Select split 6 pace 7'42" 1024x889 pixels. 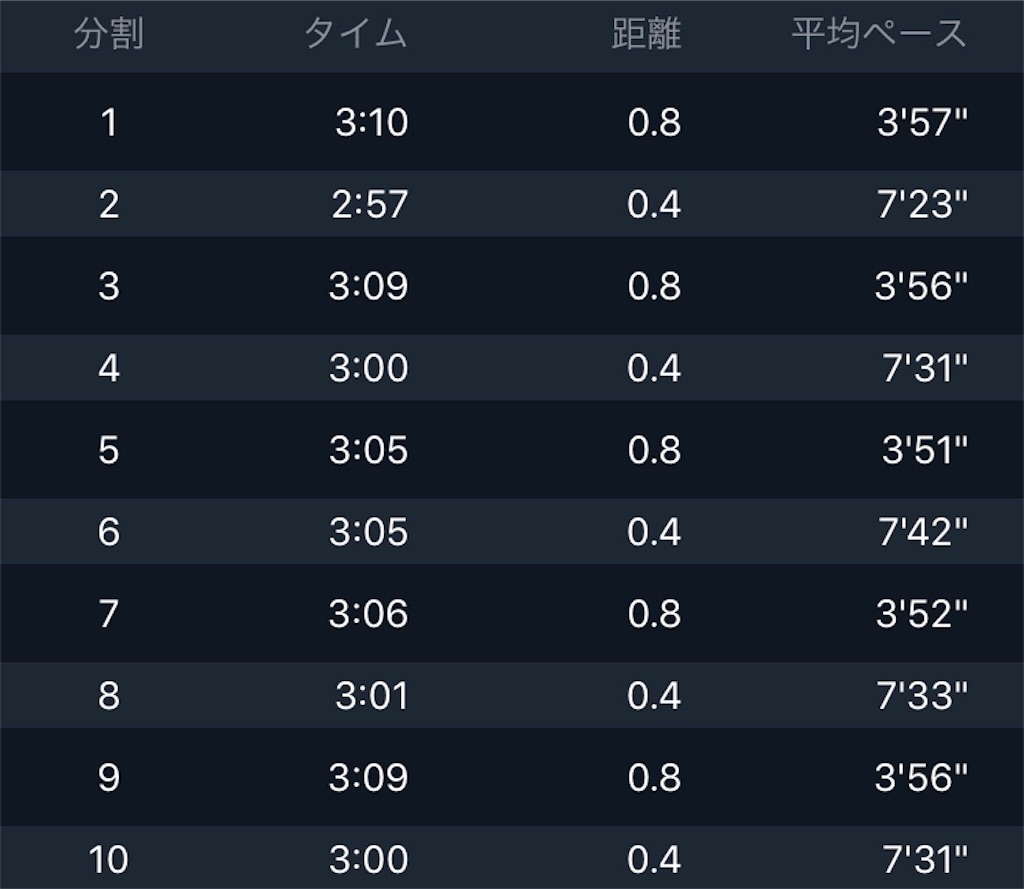pyautogui.click(x=922, y=532)
